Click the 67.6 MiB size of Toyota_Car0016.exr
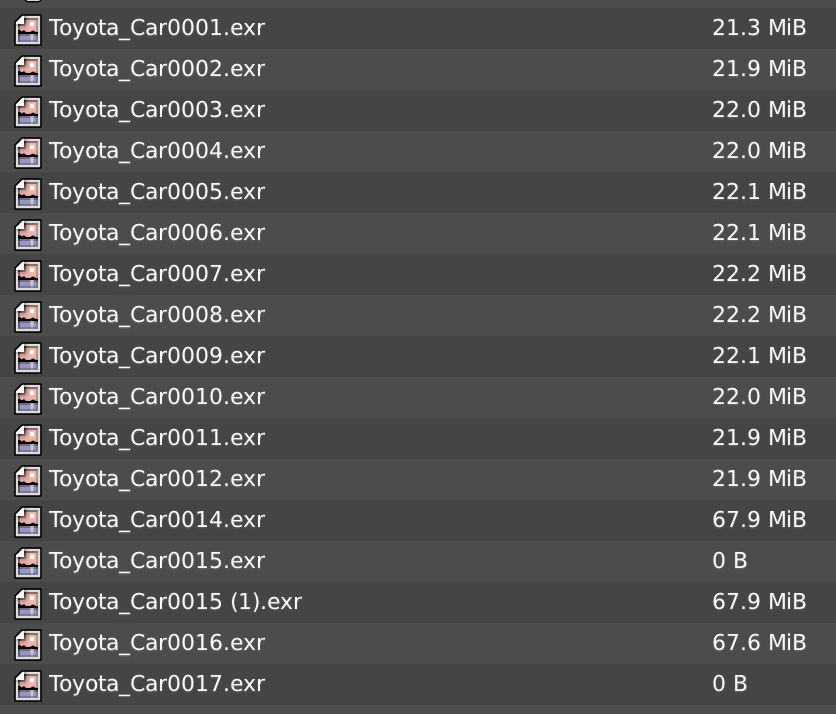836x714 pixels. coord(759,644)
